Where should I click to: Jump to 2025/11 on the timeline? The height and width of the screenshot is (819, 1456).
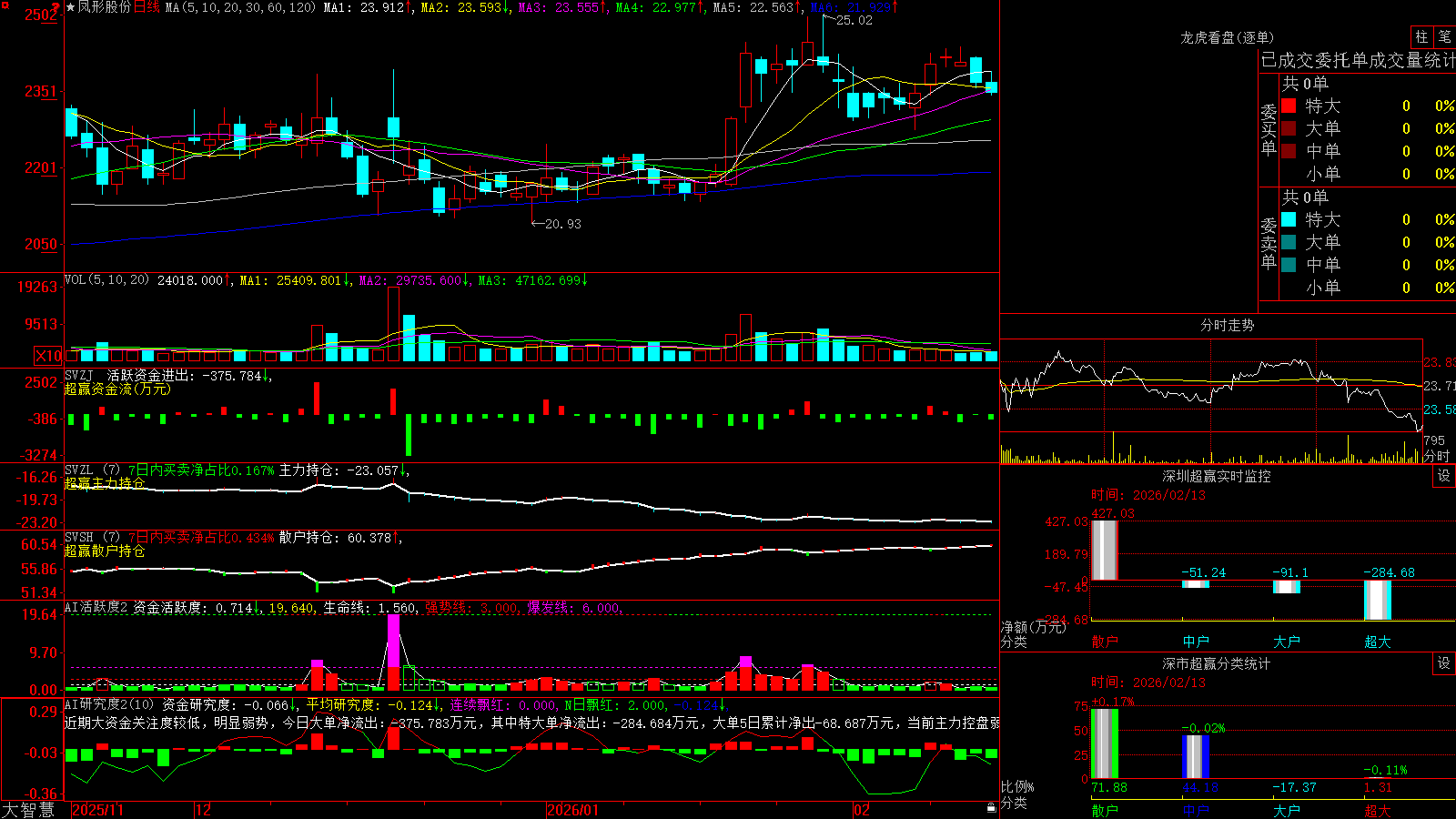click(97, 810)
